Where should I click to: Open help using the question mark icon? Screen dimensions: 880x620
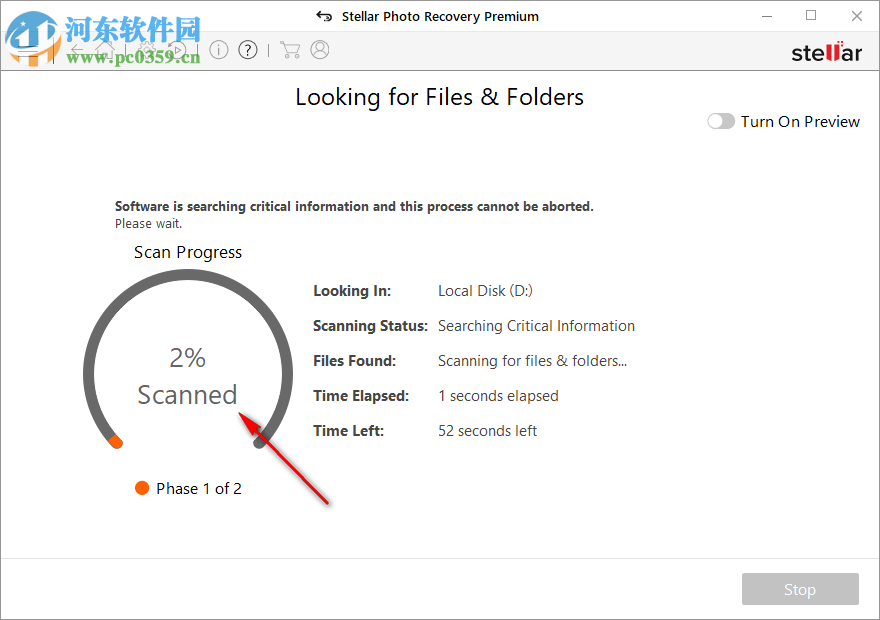coord(247,49)
